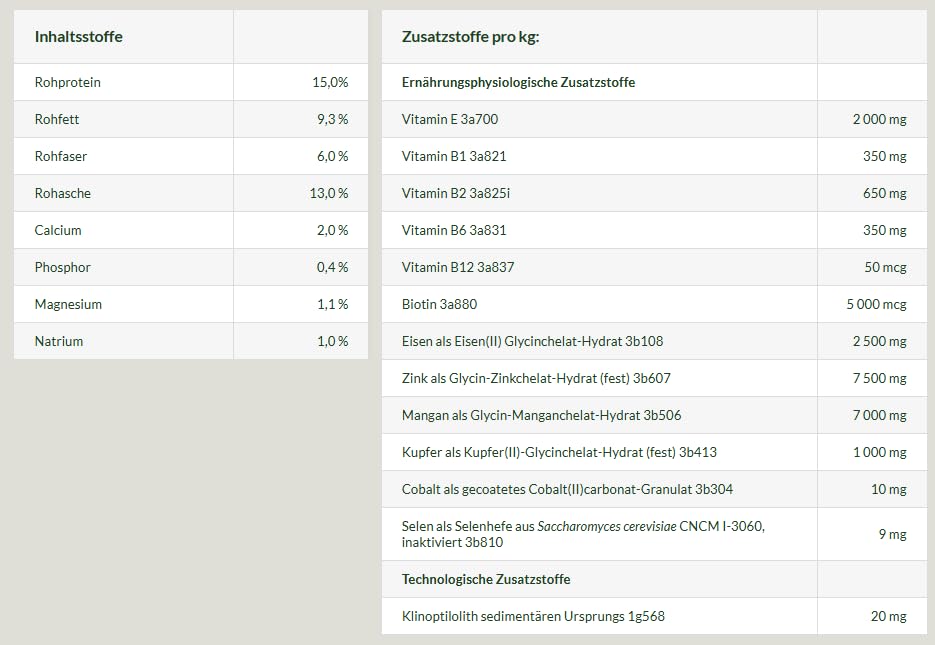Click the Technologische Zusatzstoffe subheading

[486, 579]
